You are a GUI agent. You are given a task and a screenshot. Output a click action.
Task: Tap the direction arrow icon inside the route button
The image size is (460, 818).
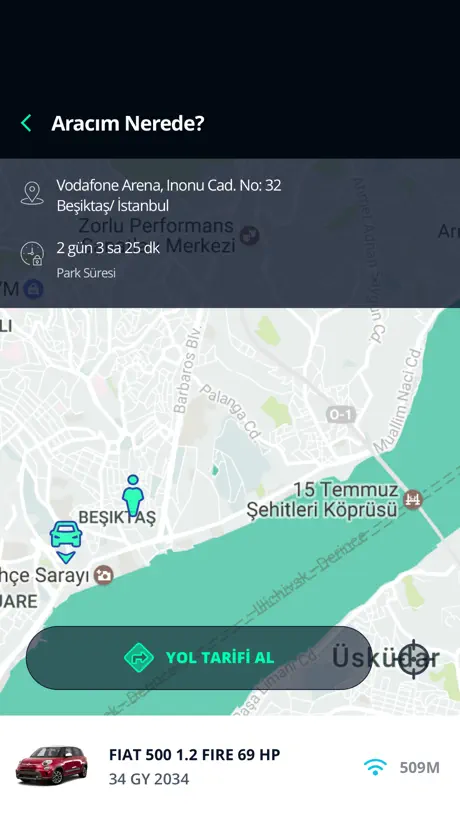(x=139, y=658)
